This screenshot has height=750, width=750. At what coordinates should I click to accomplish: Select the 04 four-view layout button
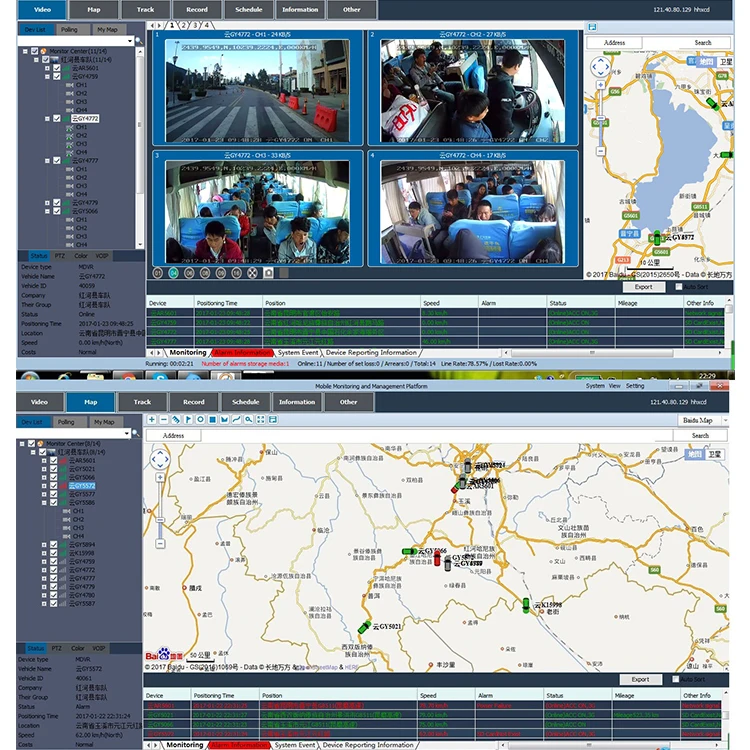tap(174, 273)
